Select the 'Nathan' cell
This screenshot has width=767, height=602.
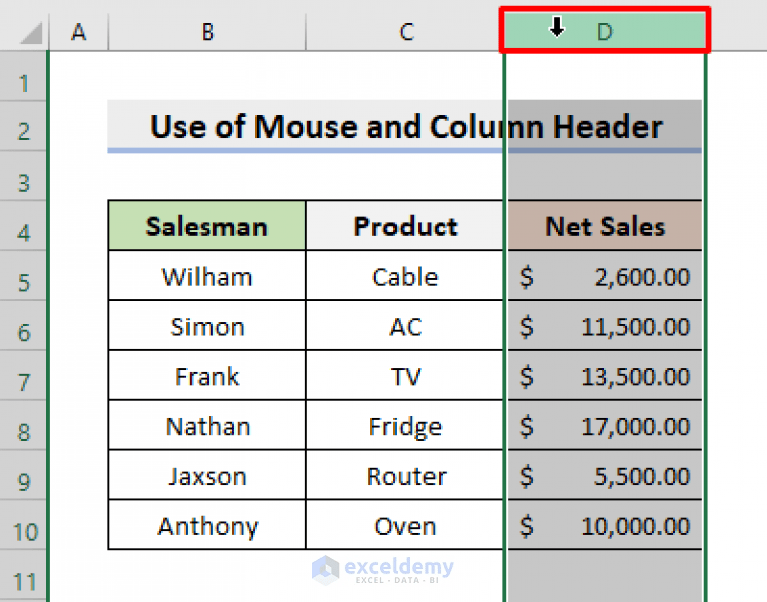click(207, 425)
